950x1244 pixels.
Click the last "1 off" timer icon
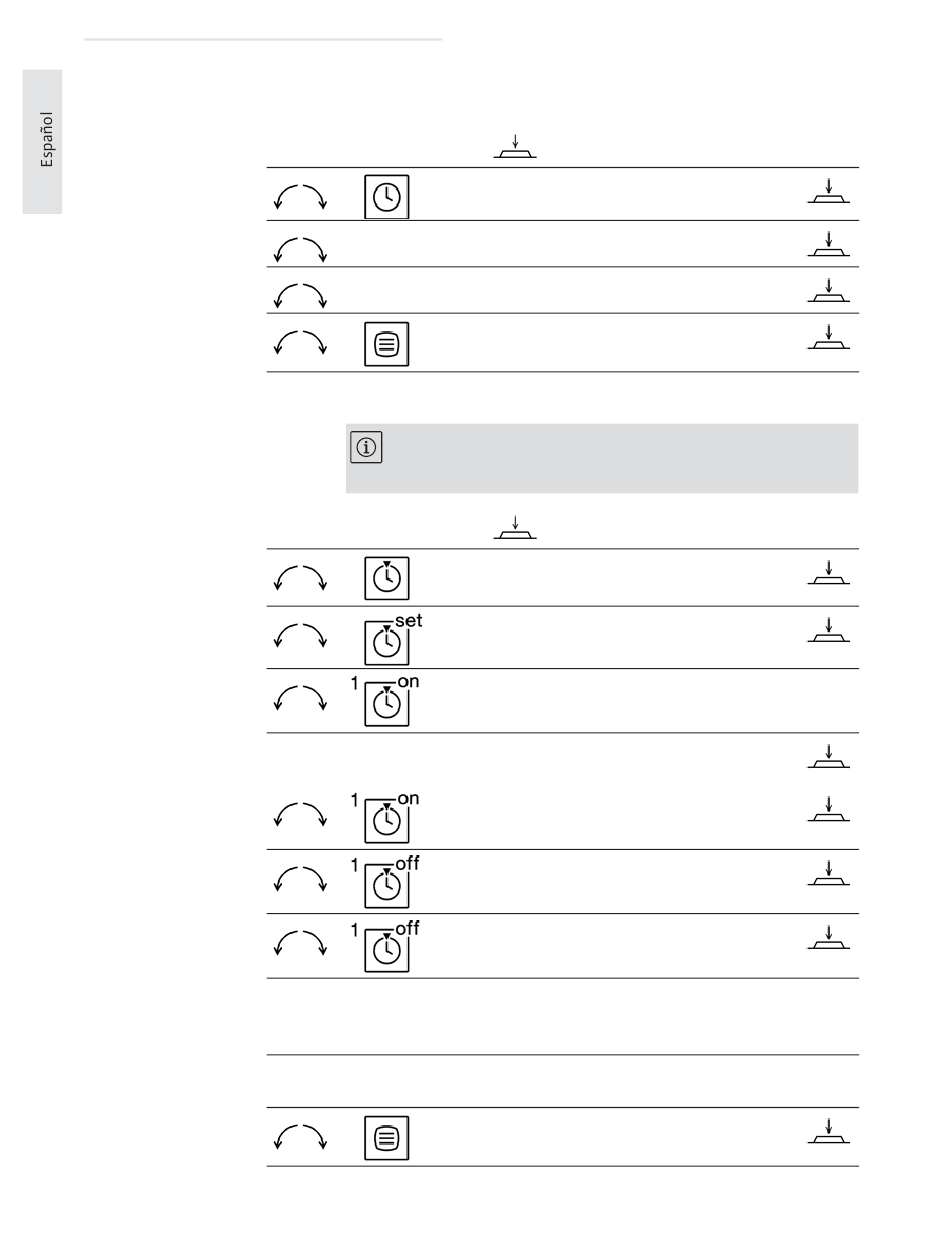385,946
